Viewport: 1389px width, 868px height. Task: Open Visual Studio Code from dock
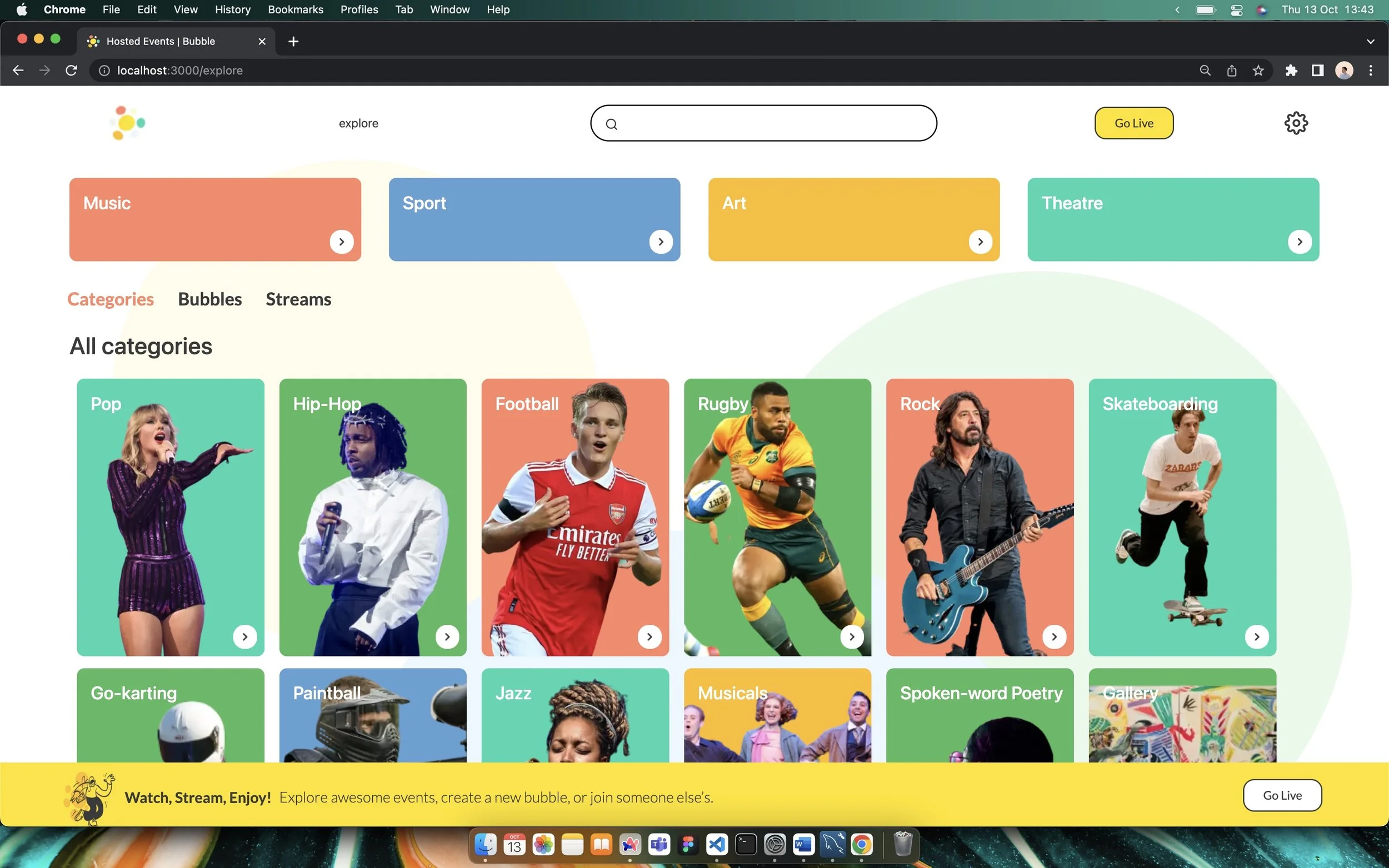(717, 845)
